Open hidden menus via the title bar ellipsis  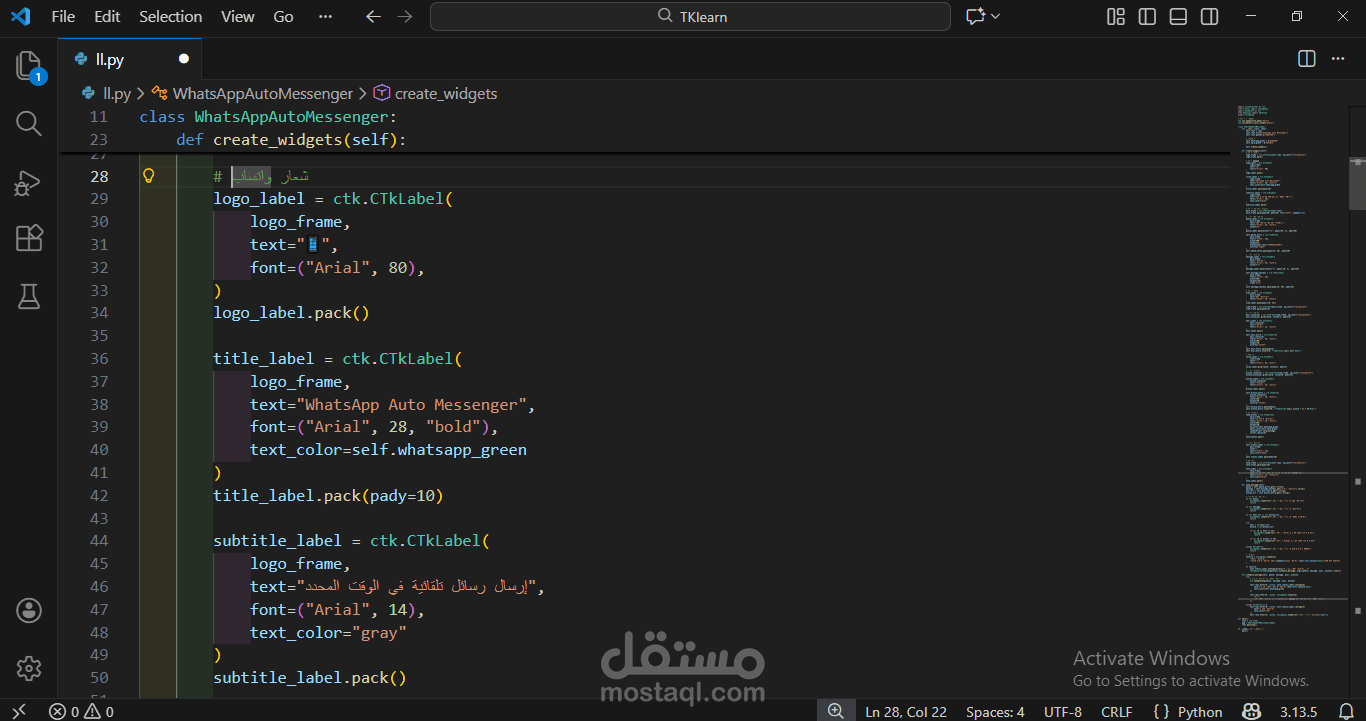pos(325,16)
